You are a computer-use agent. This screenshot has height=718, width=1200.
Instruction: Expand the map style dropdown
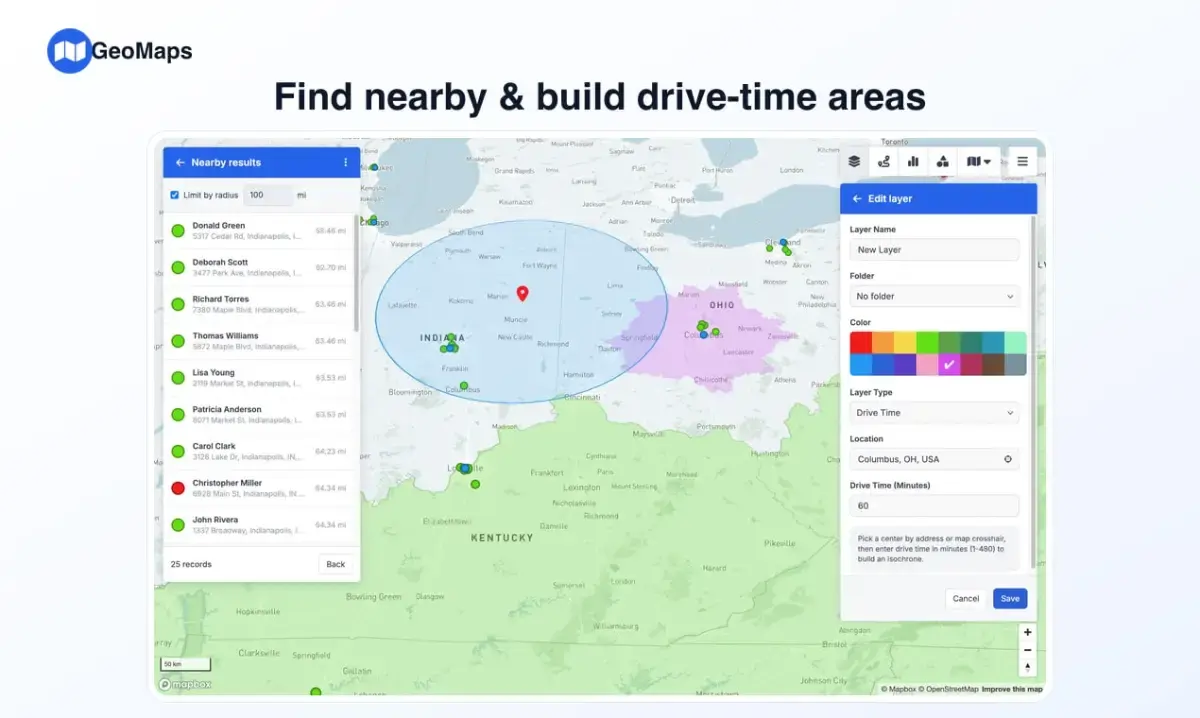coord(979,161)
